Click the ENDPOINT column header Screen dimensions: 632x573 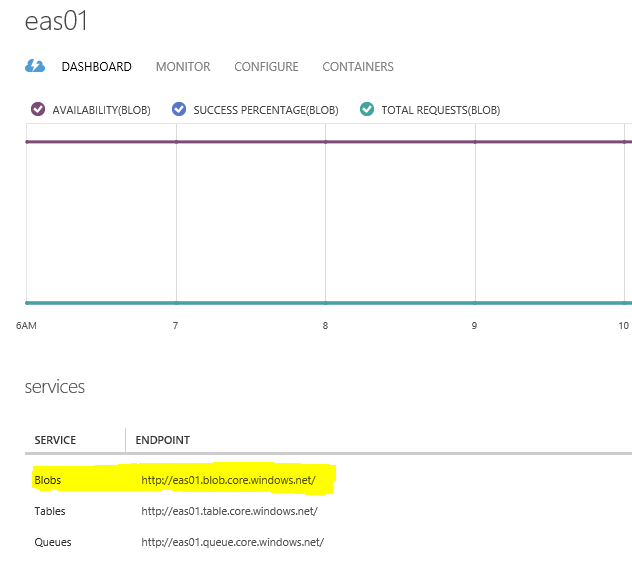(162, 440)
